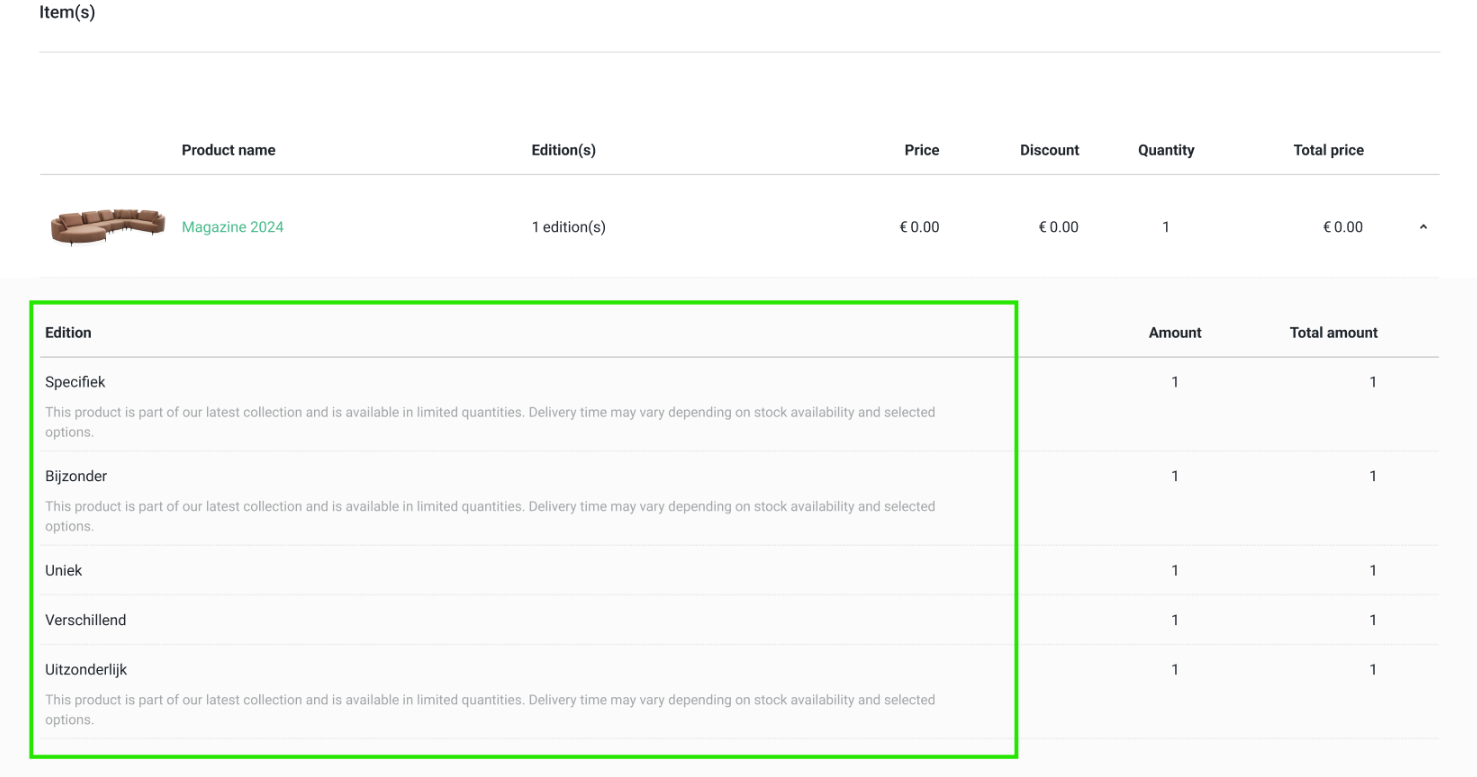Screen dimensions: 1477x777
Task: Select the Specifiek edition row
Action: click(x=75, y=382)
